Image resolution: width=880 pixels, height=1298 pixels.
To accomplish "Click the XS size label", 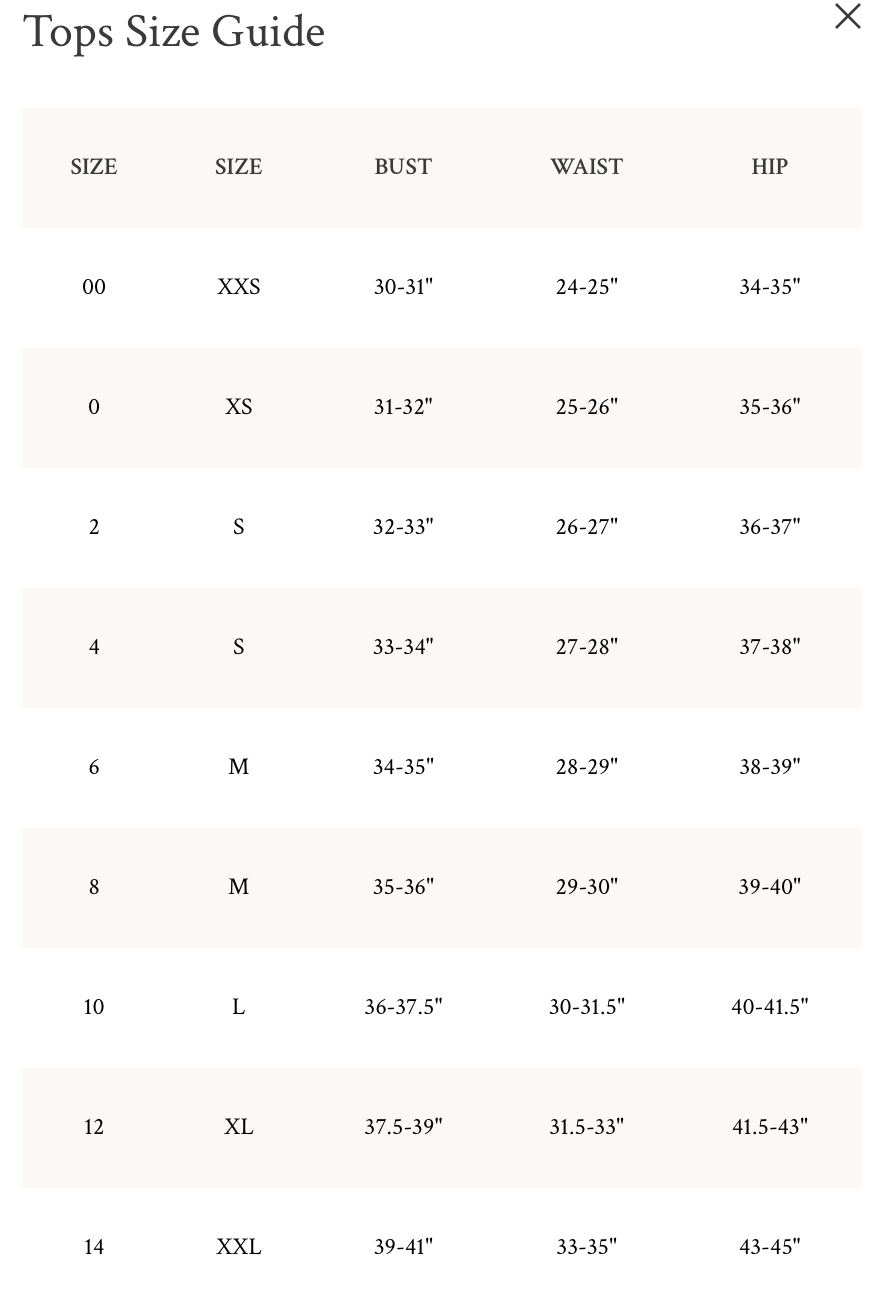I will [x=239, y=407].
